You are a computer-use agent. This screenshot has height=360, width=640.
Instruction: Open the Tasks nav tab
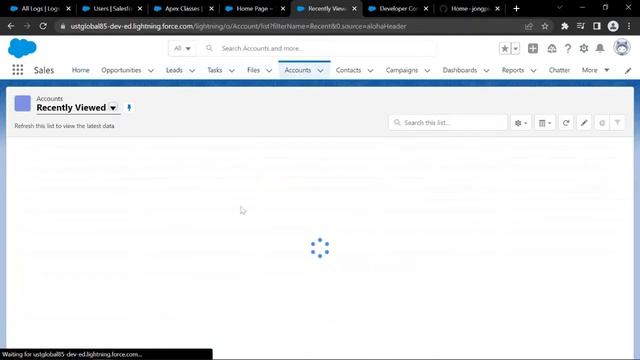[x=215, y=70]
